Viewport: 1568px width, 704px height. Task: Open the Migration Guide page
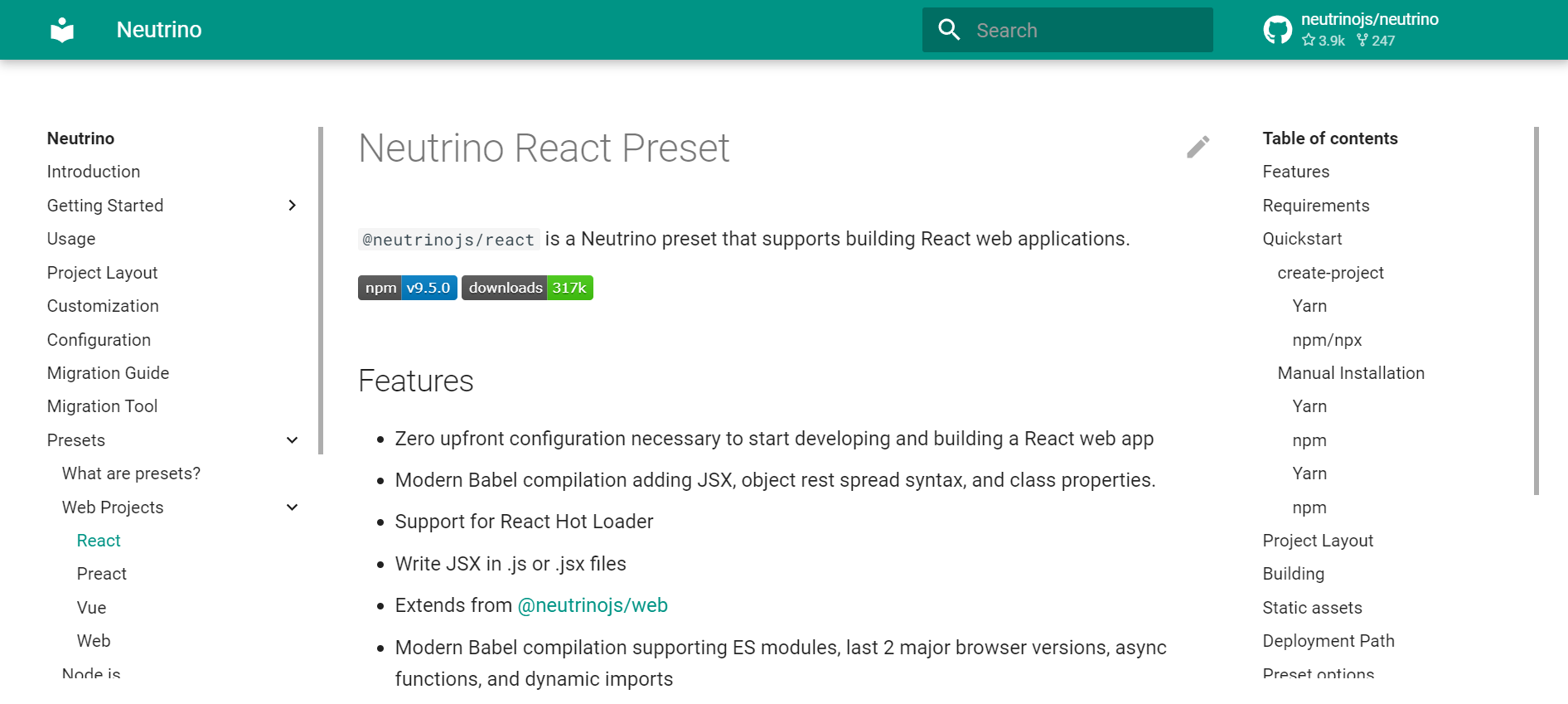pyautogui.click(x=108, y=373)
